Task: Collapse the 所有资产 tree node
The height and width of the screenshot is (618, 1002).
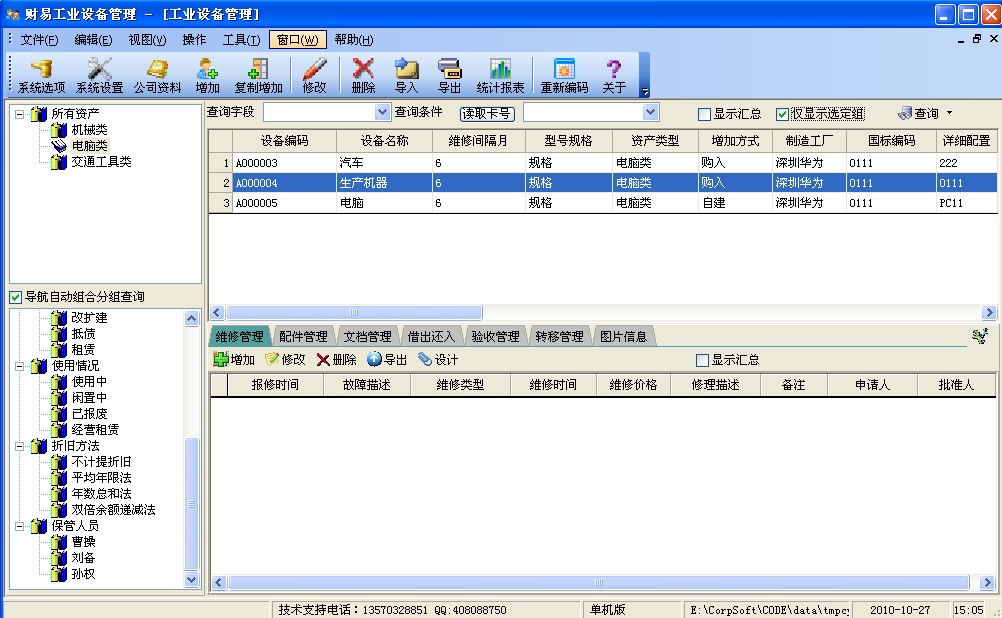Action: (x=20, y=114)
